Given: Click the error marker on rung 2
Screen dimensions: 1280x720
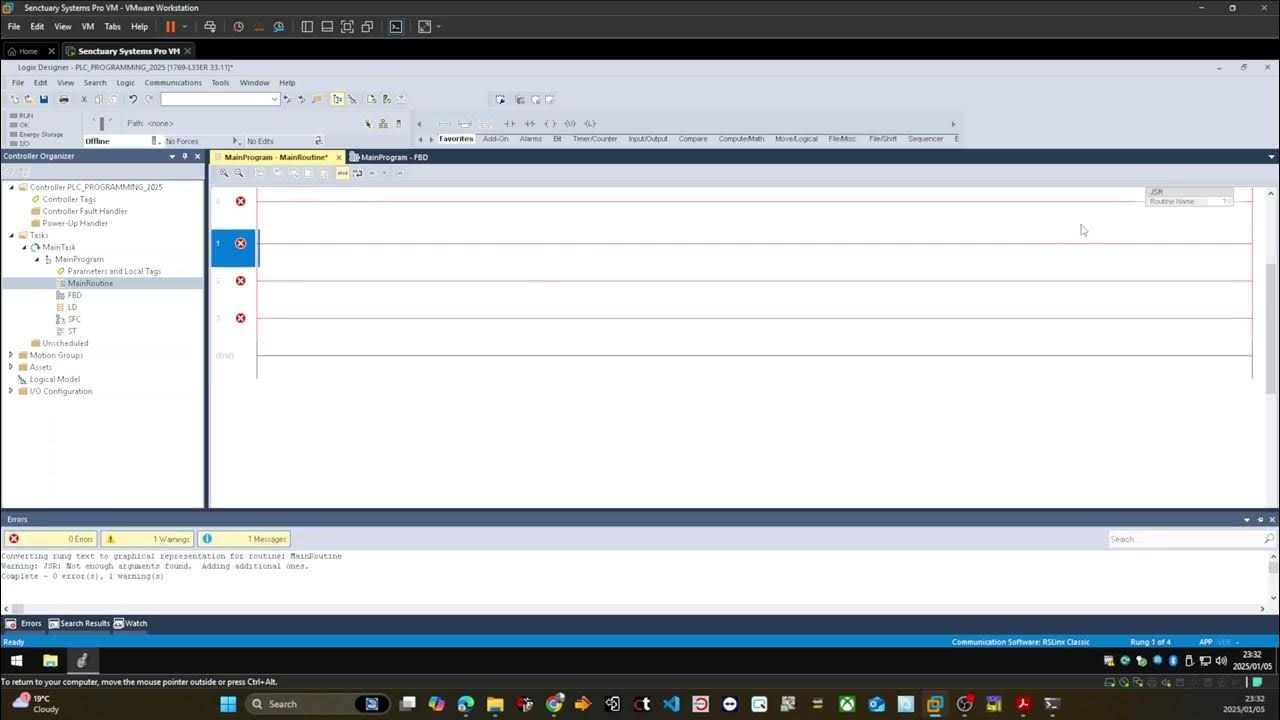Looking at the screenshot, I should point(240,281).
